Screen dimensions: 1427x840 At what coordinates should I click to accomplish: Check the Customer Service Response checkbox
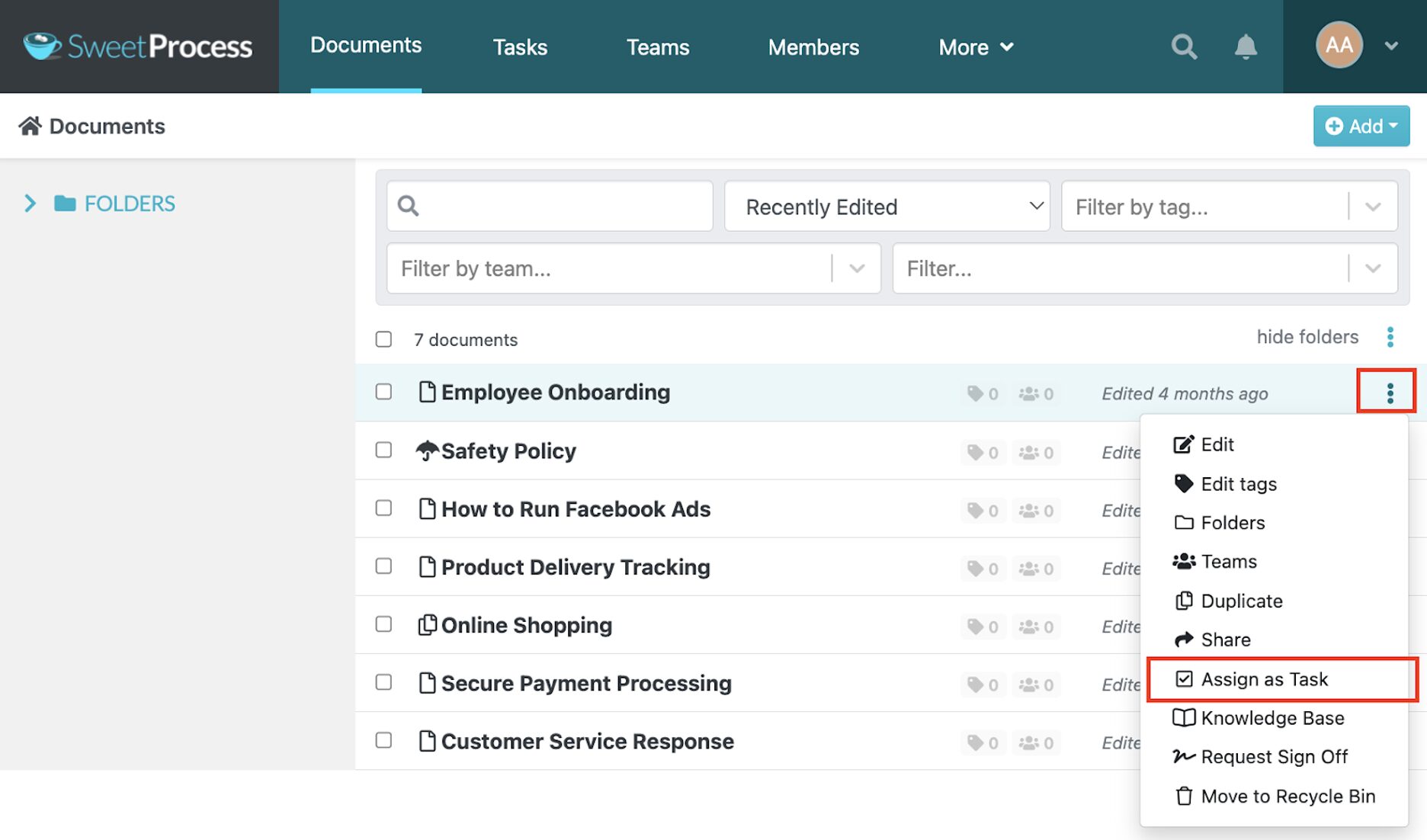pos(383,740)
